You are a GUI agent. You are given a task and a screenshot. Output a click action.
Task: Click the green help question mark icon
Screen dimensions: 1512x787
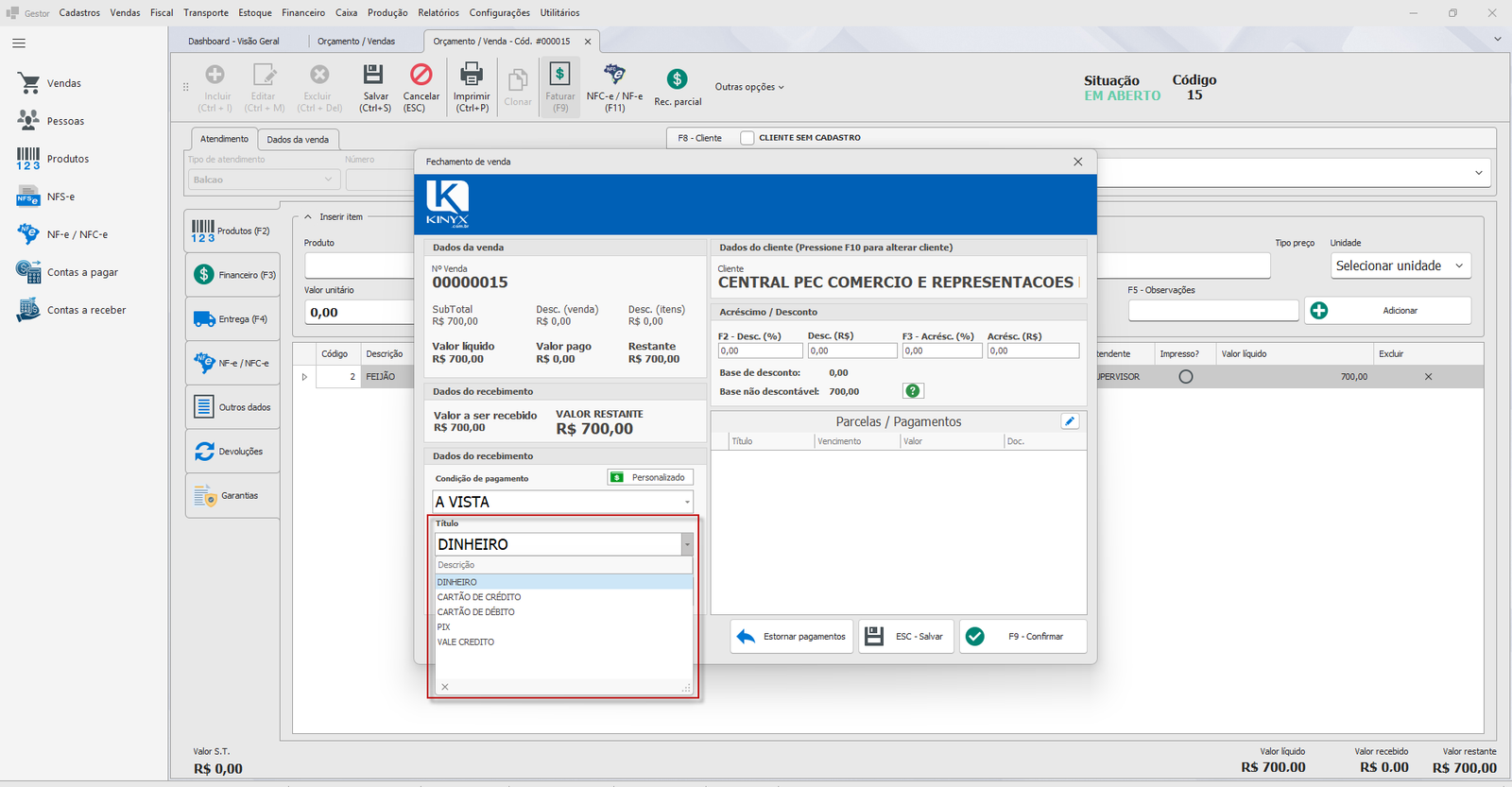pyautogui.click(x=913, y=391)
